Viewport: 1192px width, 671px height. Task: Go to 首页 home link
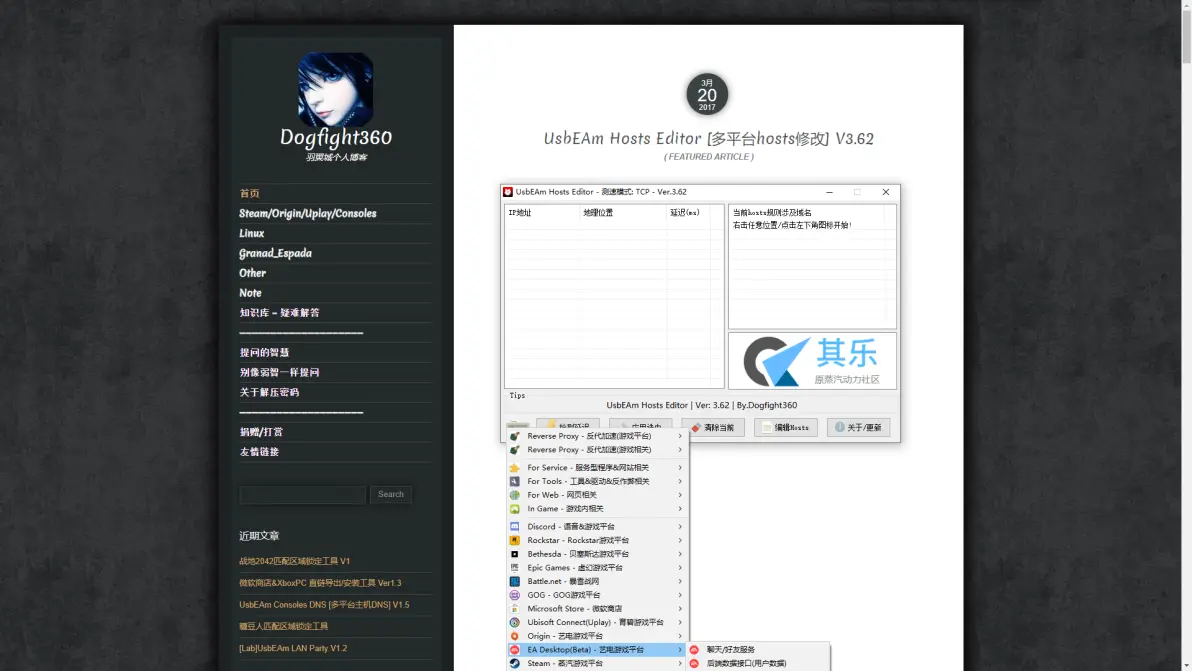249,194
